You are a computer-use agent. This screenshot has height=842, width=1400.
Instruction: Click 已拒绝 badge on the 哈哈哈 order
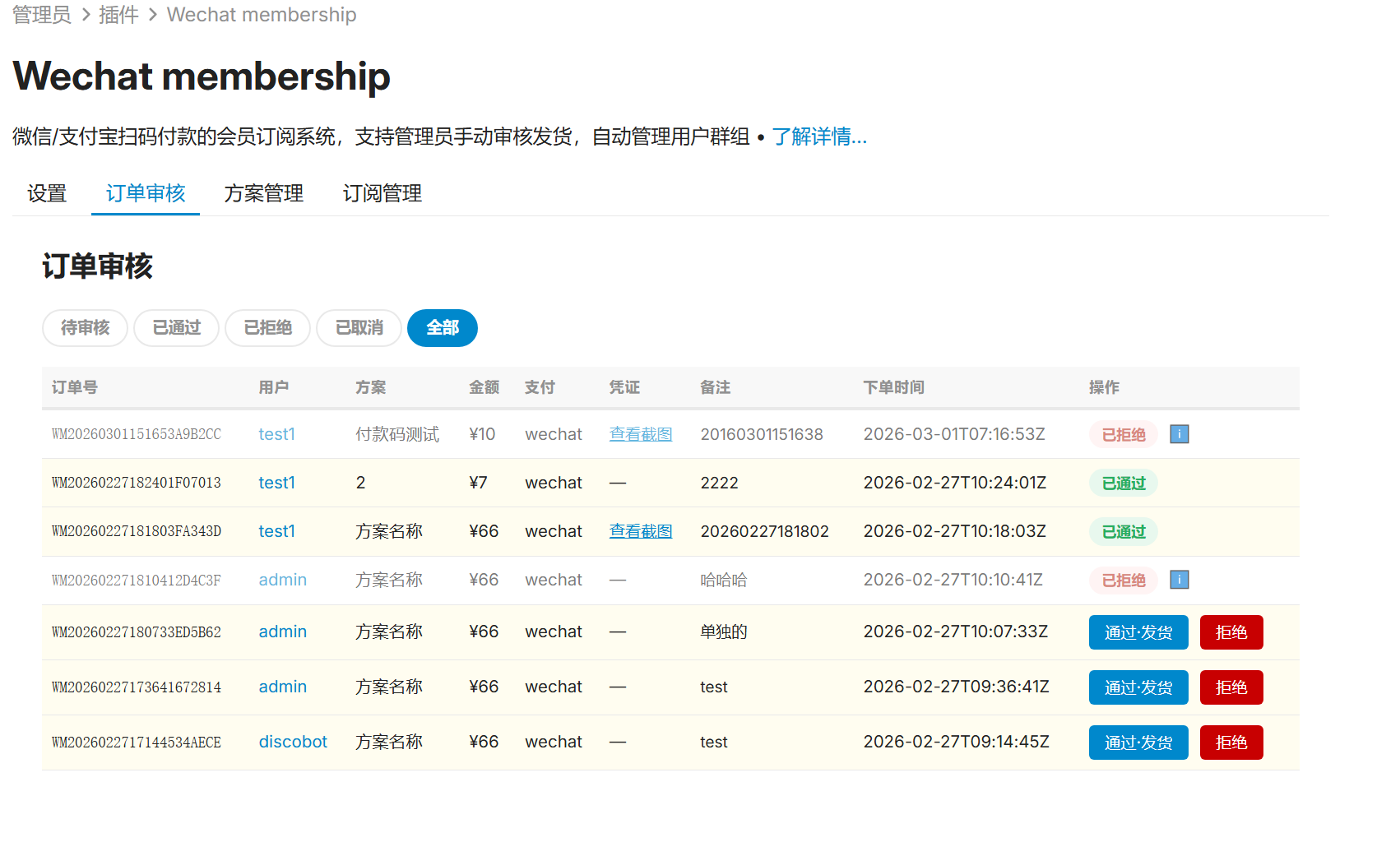click(x=1124, y=580)
